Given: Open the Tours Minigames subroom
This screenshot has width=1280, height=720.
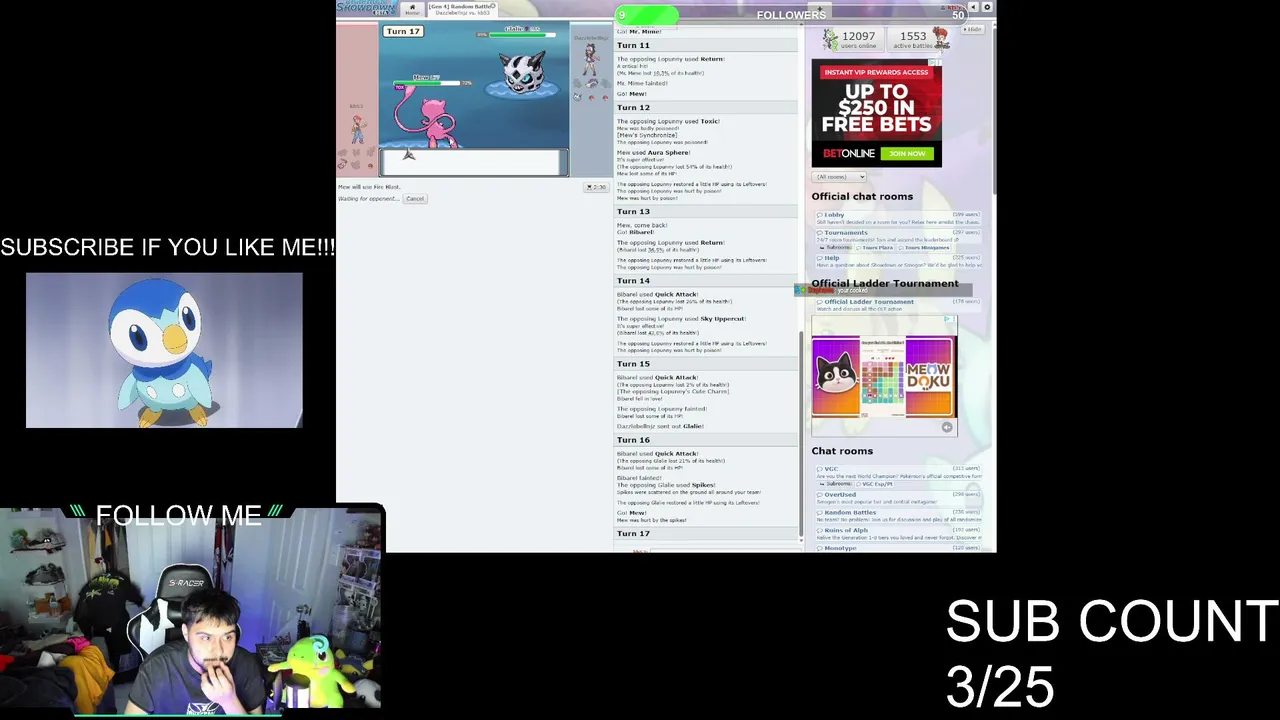Looking at the screenshot, I should coord(927,247).
